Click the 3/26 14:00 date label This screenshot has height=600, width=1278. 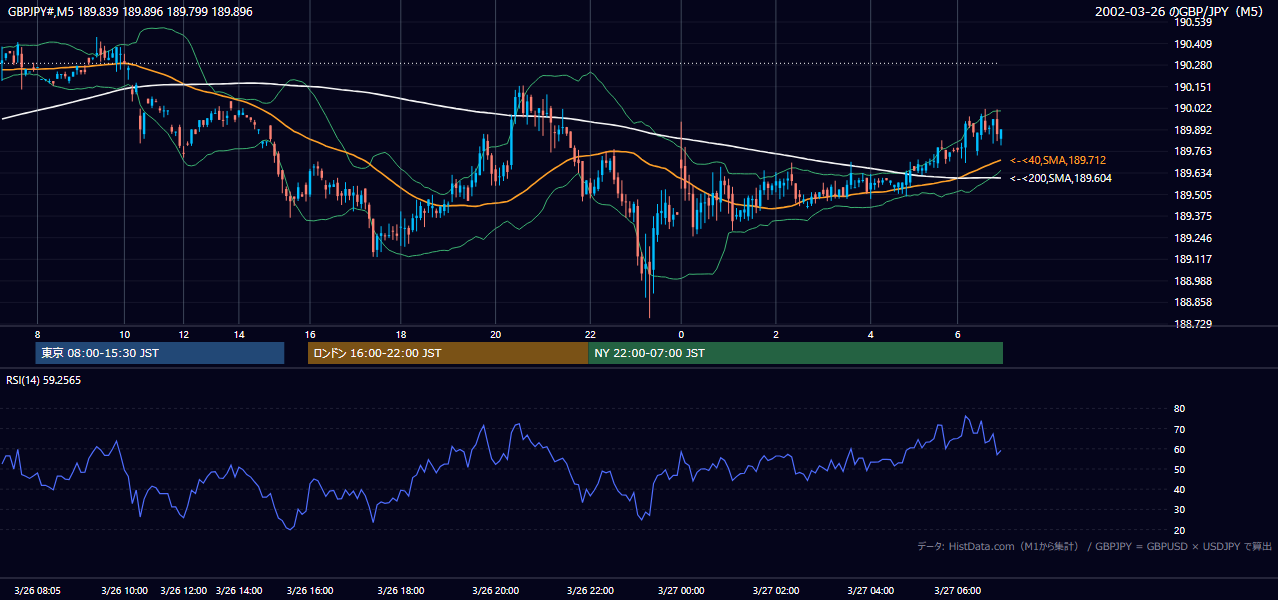240,591
